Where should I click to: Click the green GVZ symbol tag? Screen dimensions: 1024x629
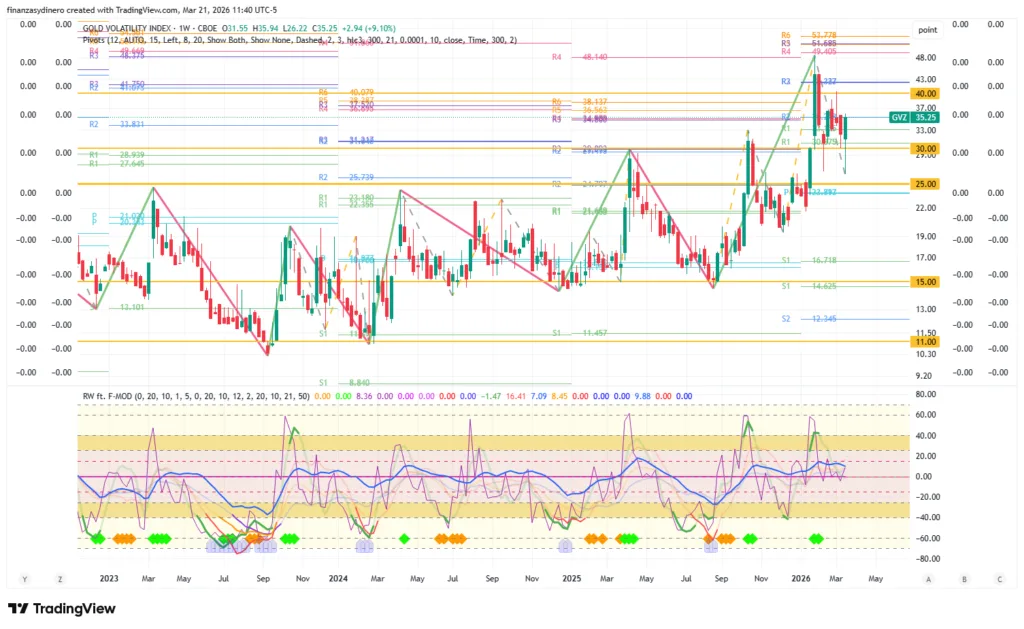click(899, 117)
